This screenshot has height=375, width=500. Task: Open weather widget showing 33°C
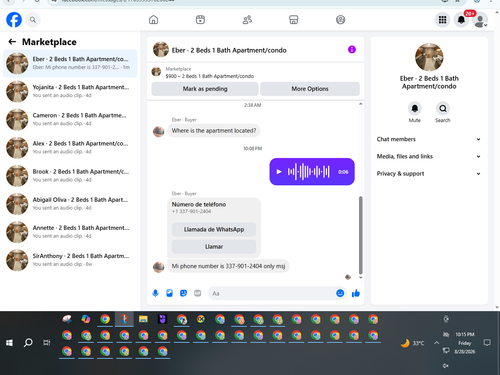(x=413, y=343)
